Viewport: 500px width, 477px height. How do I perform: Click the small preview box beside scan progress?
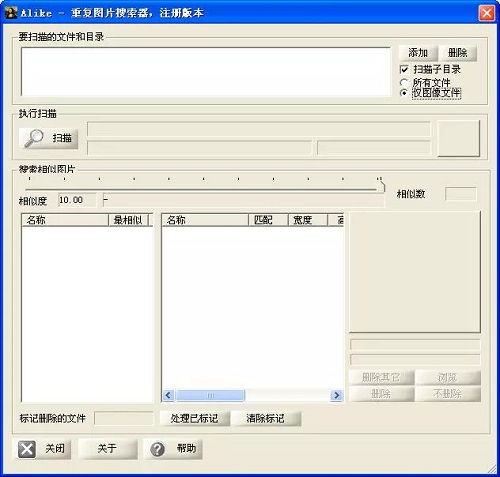pyautogui.click(x=459, y=138)
